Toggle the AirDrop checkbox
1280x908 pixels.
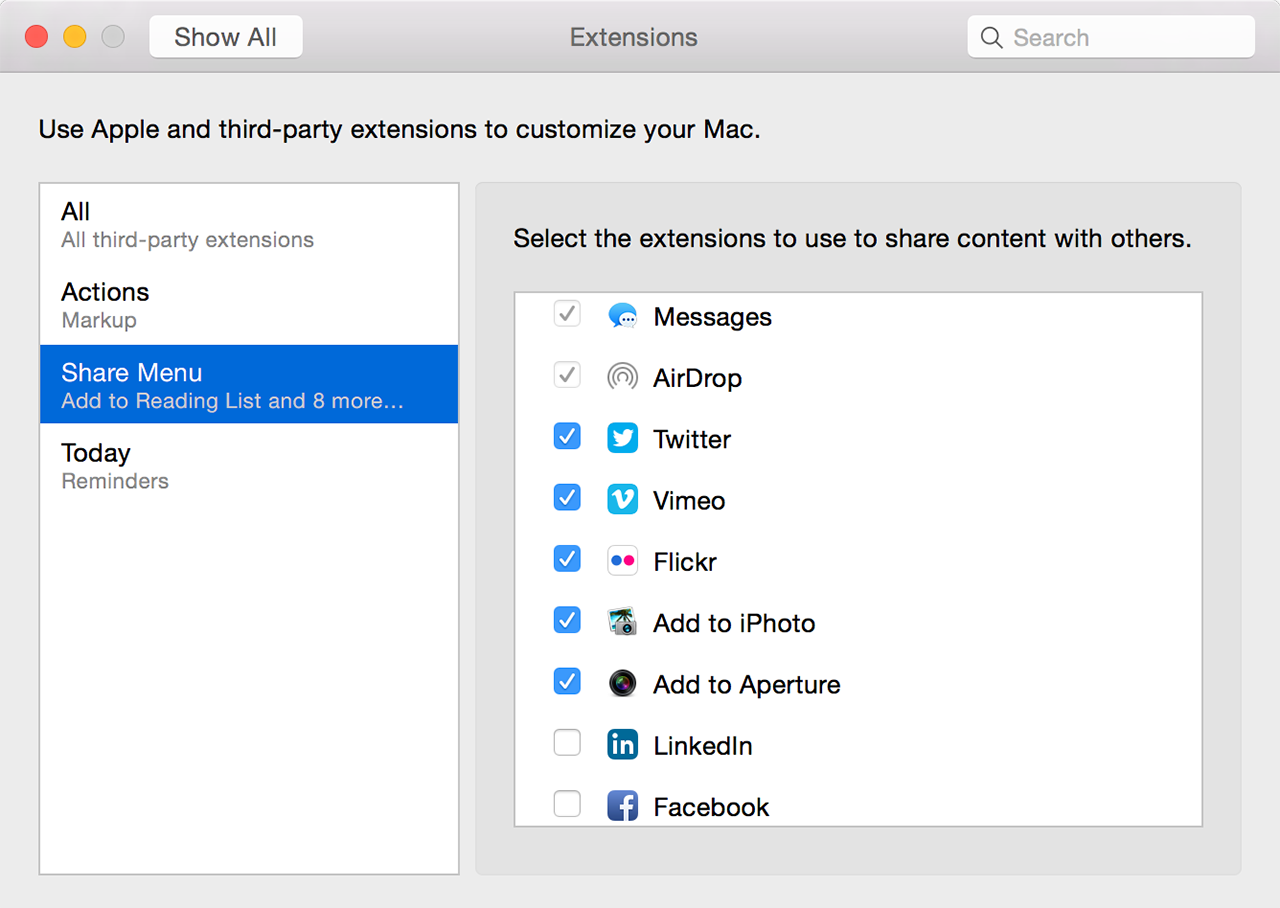pyautogui.click(x=567, y=375)
